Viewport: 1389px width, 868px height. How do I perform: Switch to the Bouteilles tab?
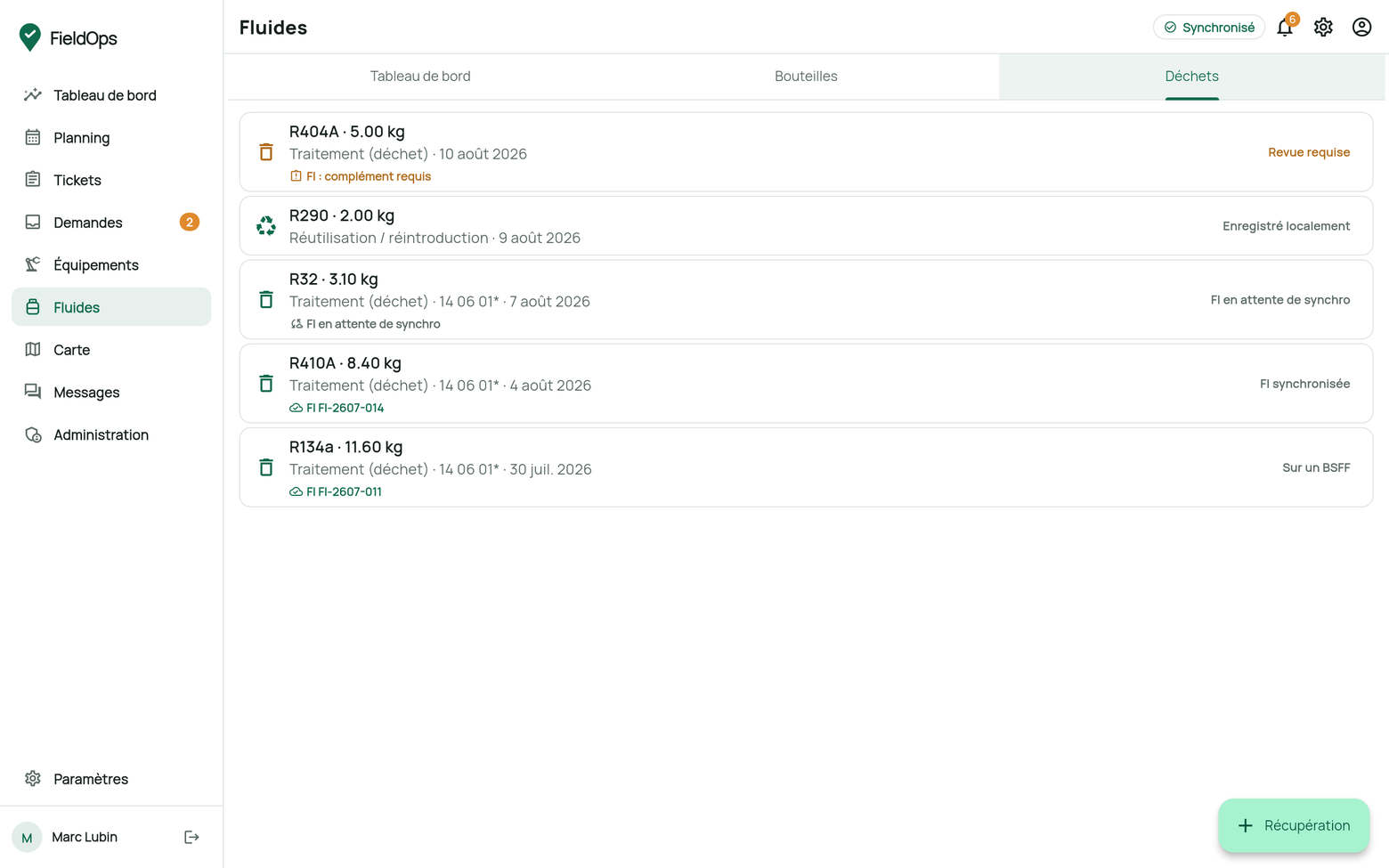pyautogui.click(x=806, y=77)
